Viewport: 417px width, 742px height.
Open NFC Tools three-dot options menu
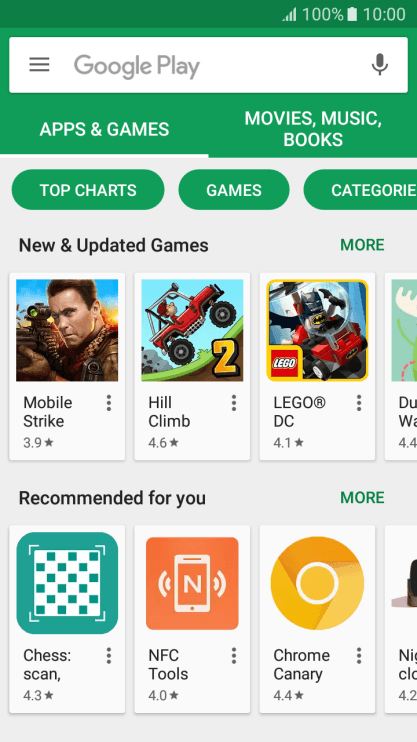(234, 655)
